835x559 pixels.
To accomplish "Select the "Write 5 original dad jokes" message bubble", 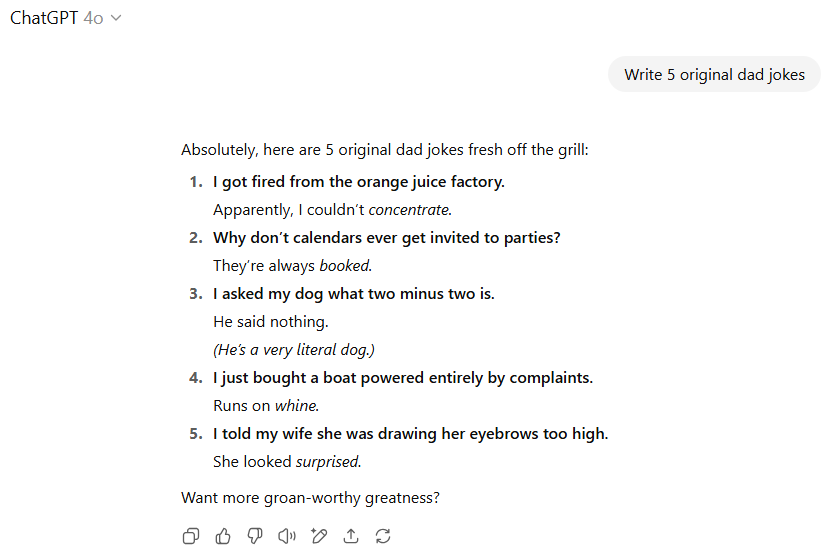I will point(714,75).
